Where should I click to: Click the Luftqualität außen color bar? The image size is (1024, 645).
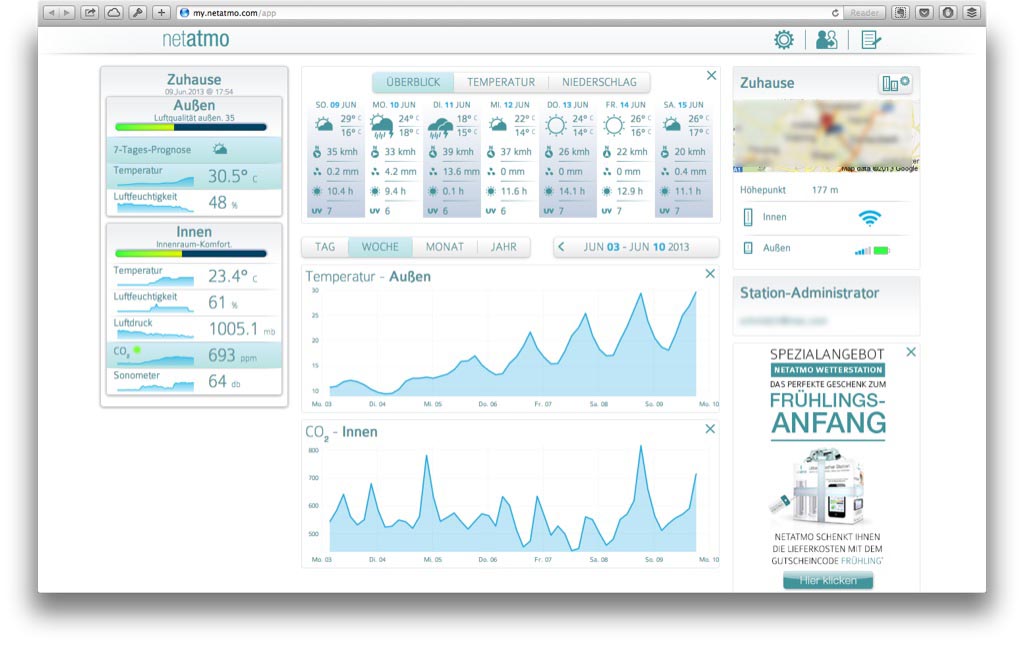click(x=191, y=127)
